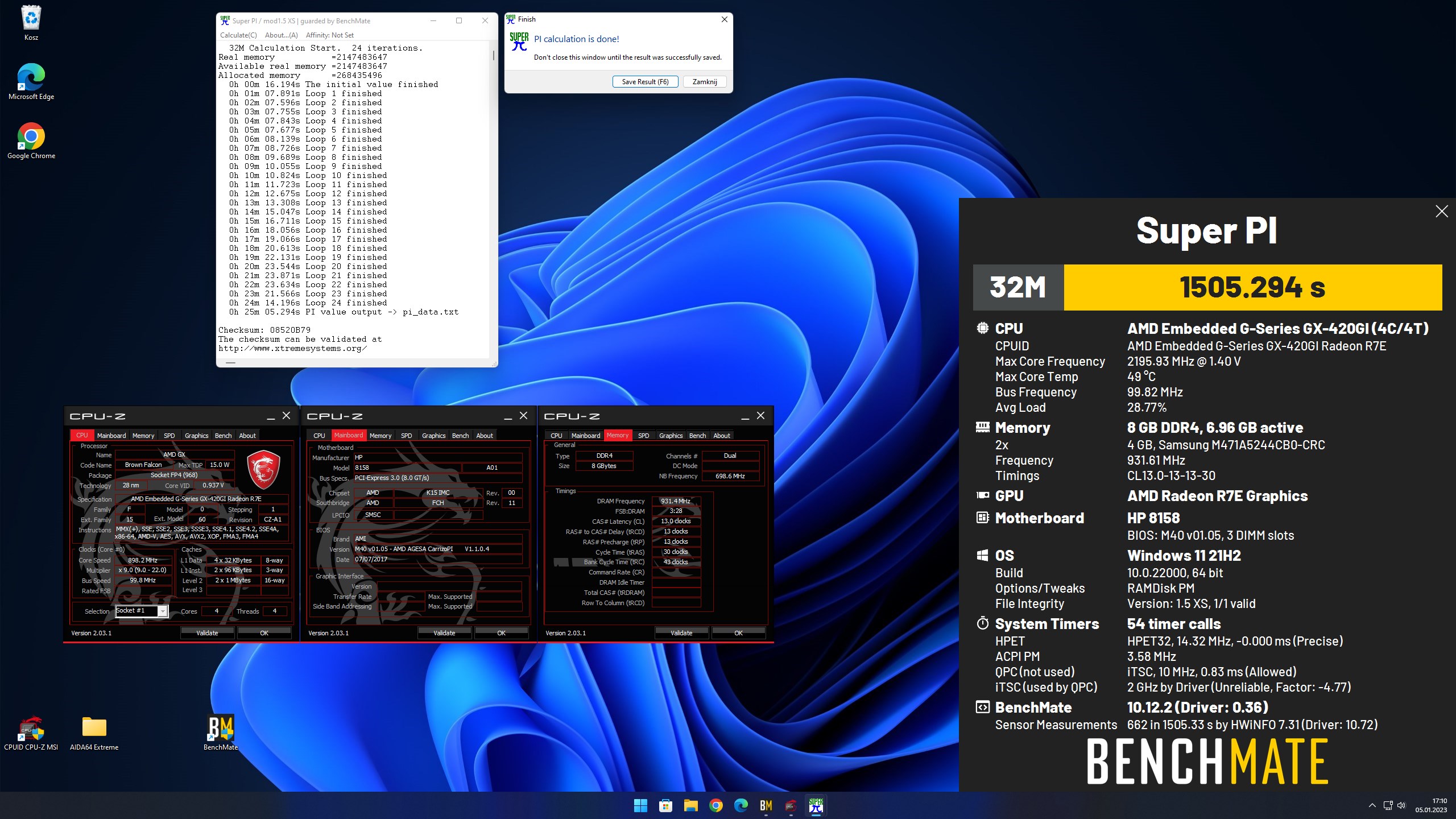Screen dimensions: 1456x819
Task: Expand the Socket #1 selection dropdown
Action: point(163,611)
